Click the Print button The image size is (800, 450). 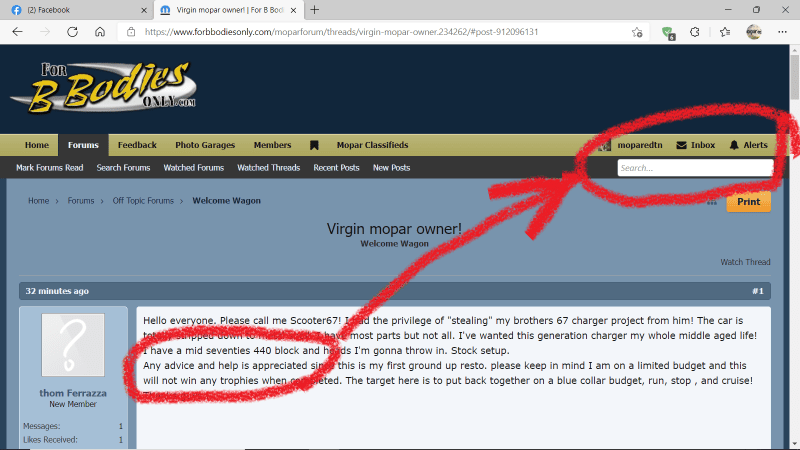click(x=748, y=202)
